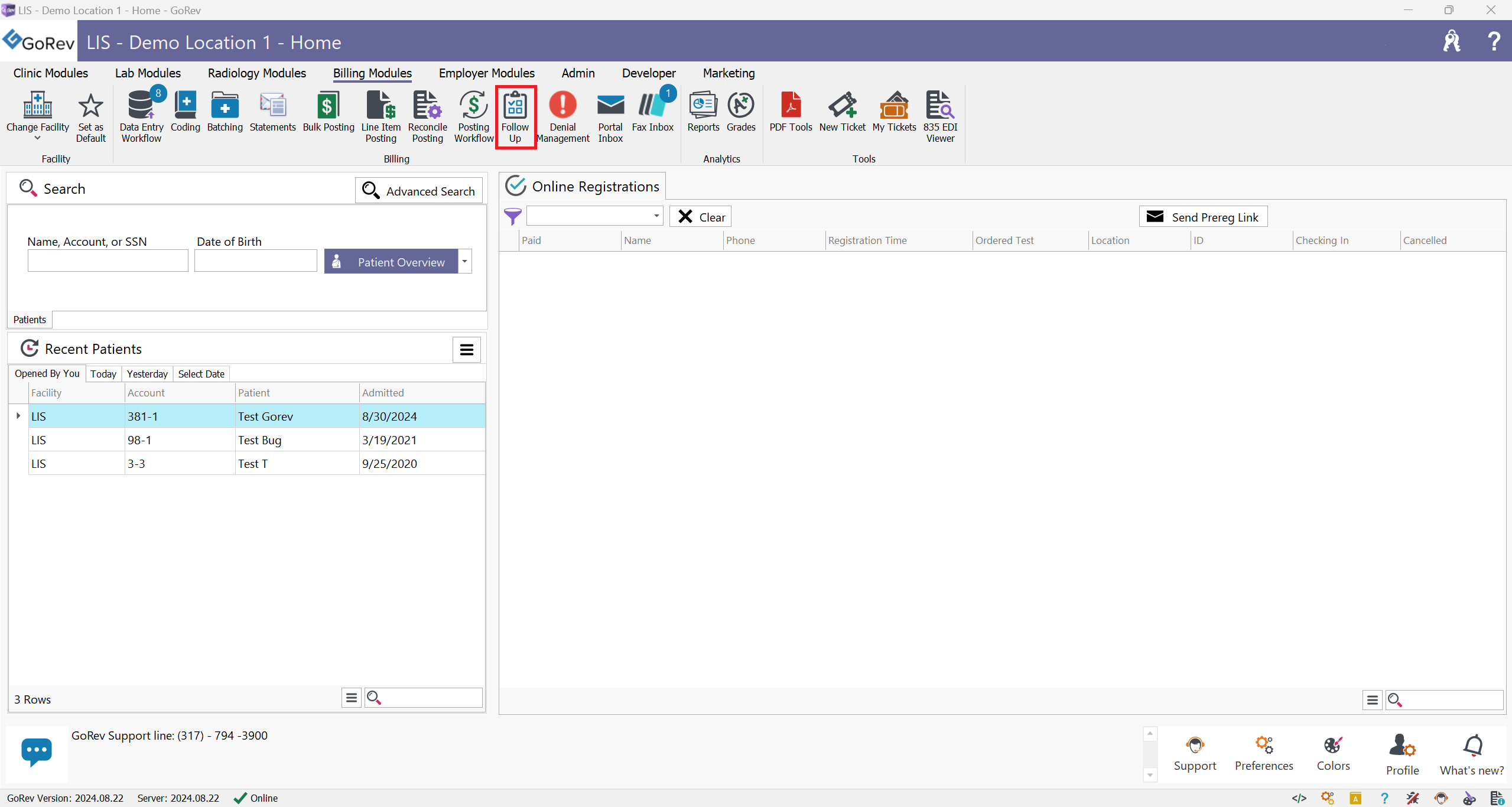Click the code brackets icon in status bar
The height and width of the screenshot is (807, 1512).
(x=1299, y=798)
